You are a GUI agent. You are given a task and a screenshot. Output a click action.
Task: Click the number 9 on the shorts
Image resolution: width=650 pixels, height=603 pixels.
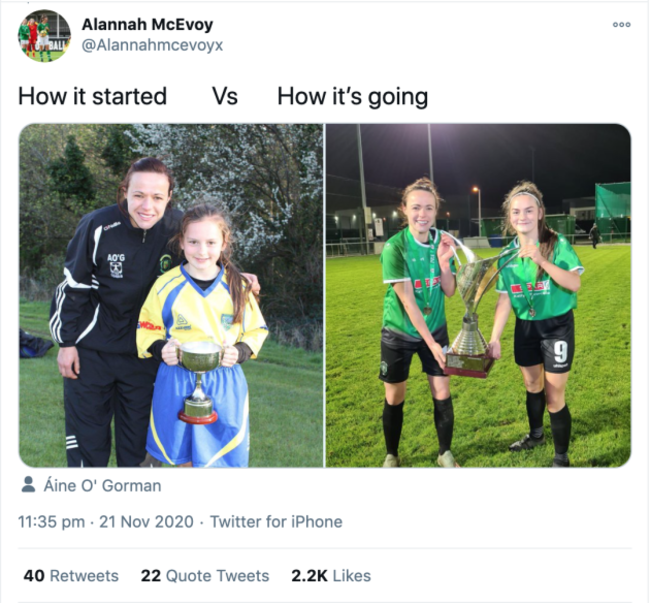(x=560, y=353)
